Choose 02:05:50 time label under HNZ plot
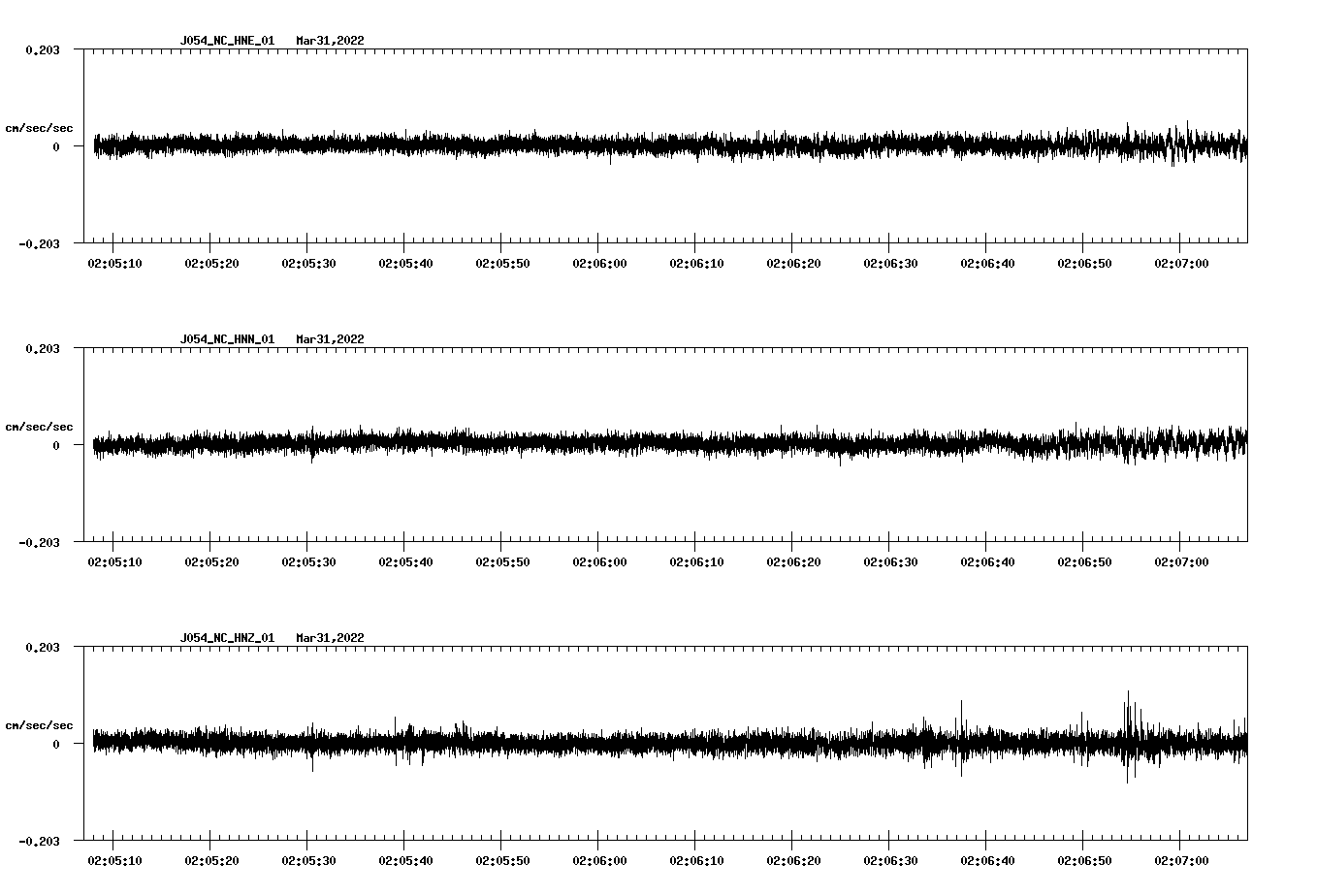Image resolution: width=1317 pixels, height=896 pixels. 502,861
